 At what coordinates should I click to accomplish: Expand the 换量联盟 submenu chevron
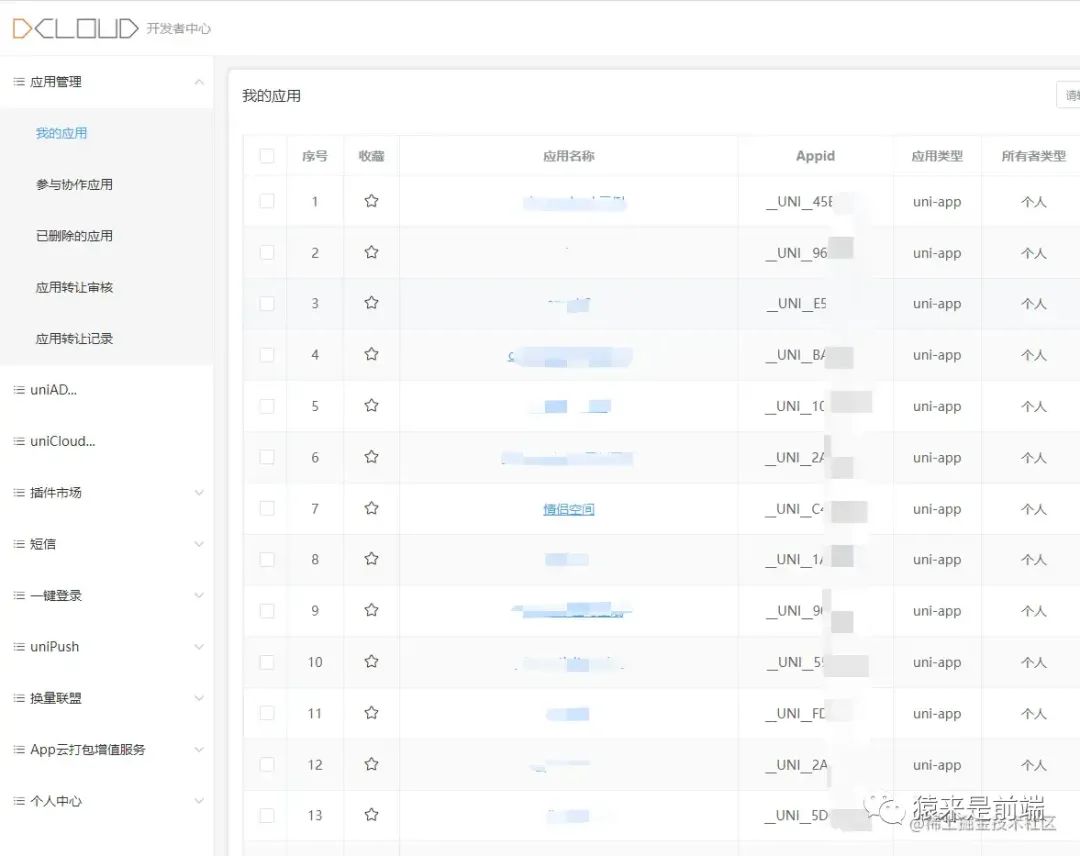point(199,698)
